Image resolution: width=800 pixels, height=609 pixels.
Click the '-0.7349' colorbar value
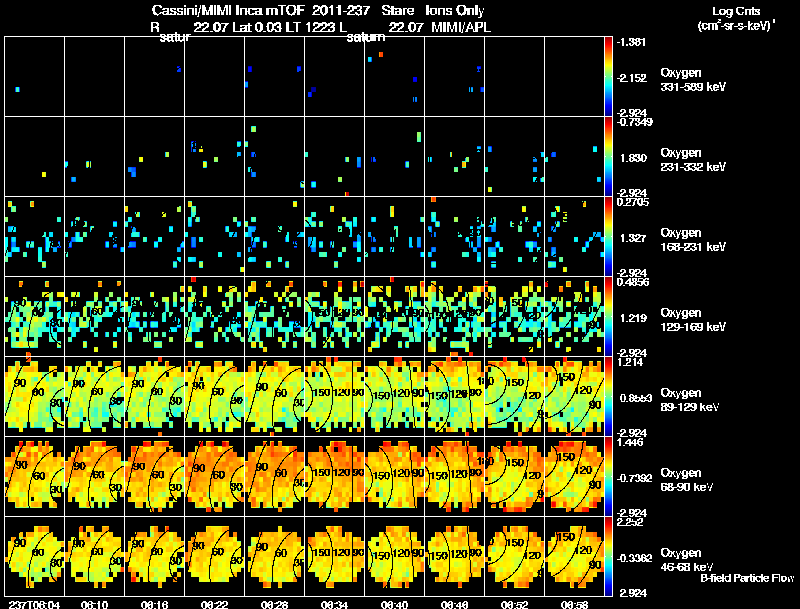coord(634,121)
